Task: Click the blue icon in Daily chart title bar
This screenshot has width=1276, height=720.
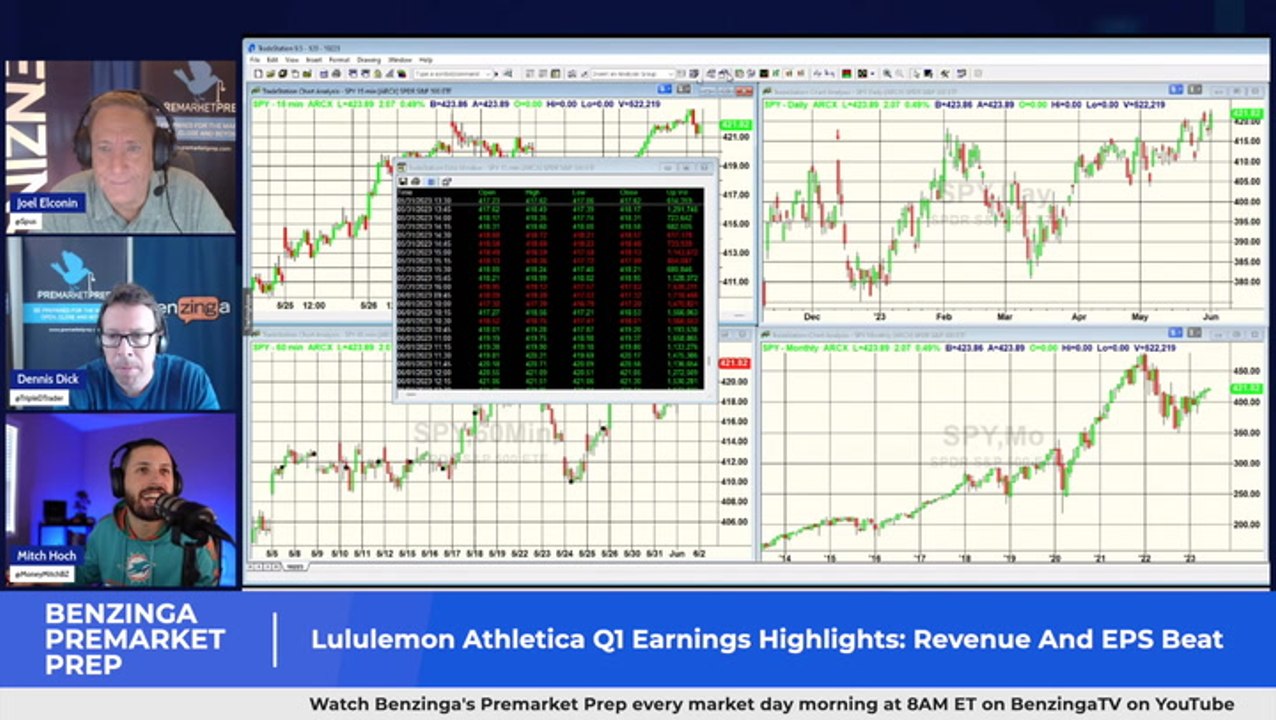Action: pos(1175,89)
